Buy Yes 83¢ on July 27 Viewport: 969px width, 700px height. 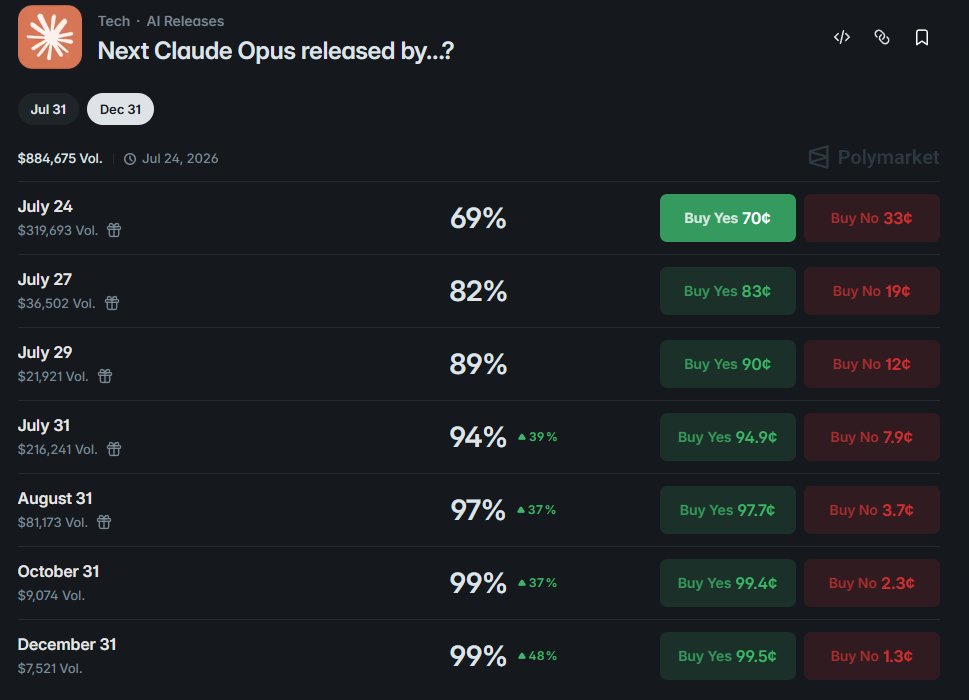point(727,291)
